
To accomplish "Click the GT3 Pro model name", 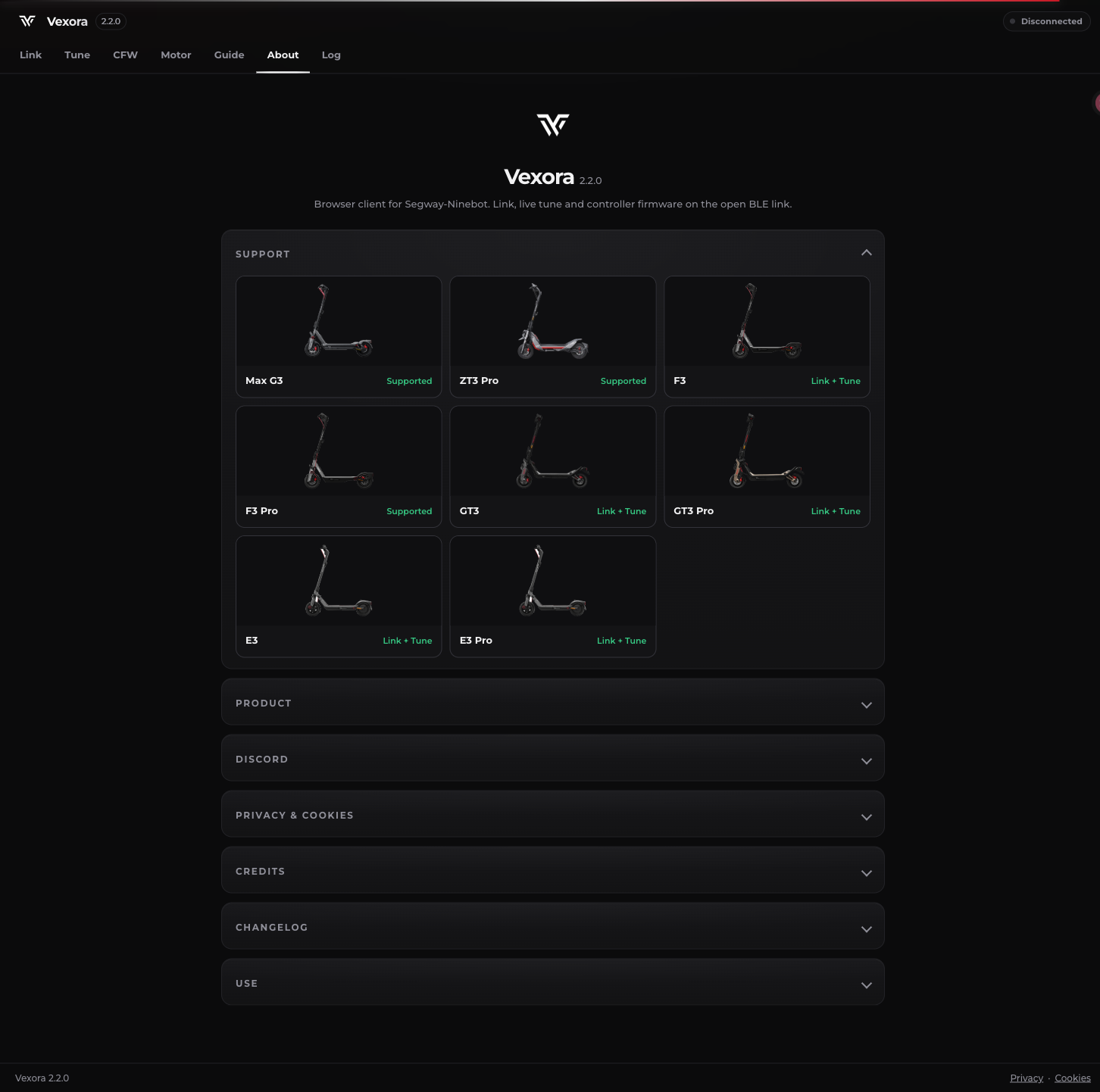I will pyautogui.click(x=694, y=511).
